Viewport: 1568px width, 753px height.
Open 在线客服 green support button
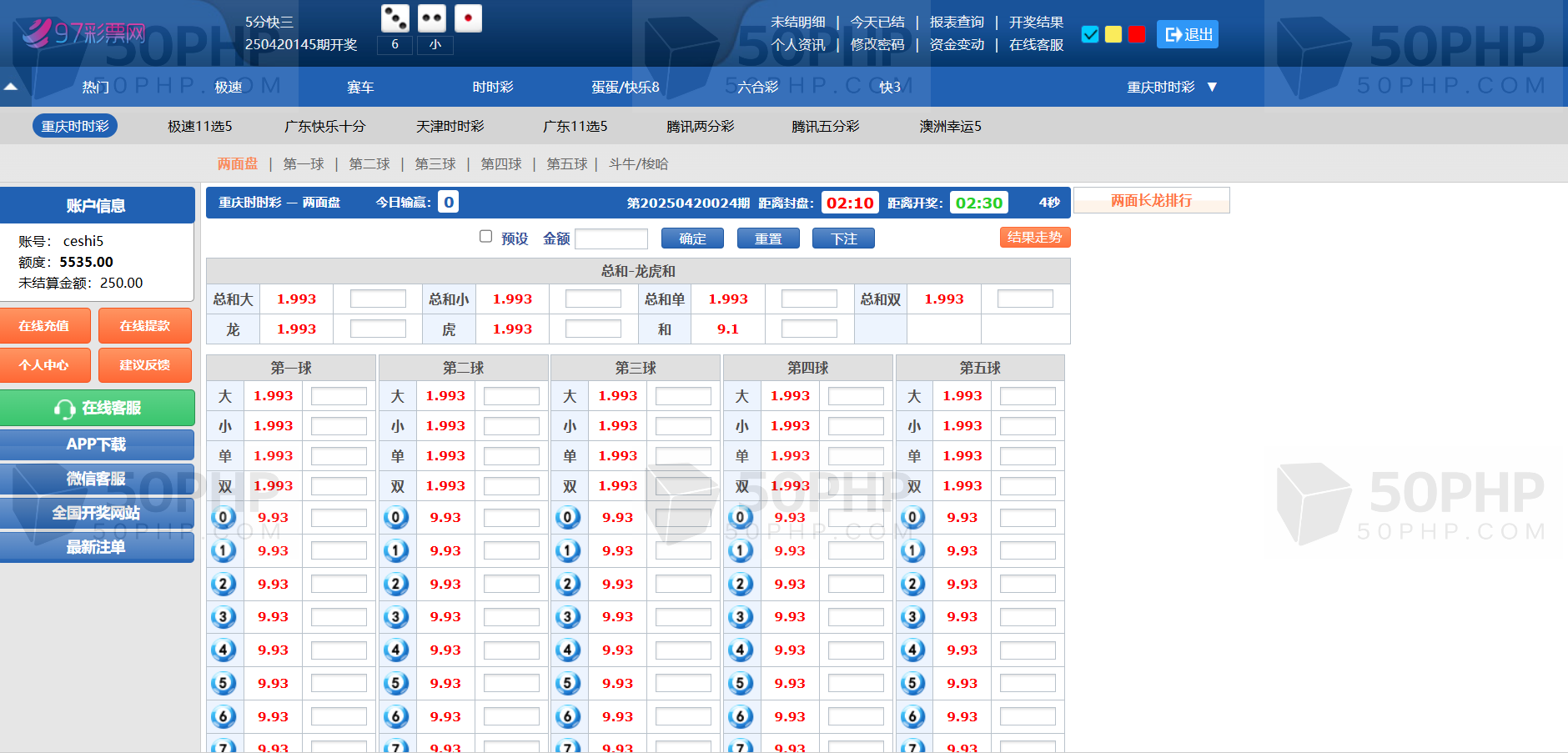pos(98,408)
